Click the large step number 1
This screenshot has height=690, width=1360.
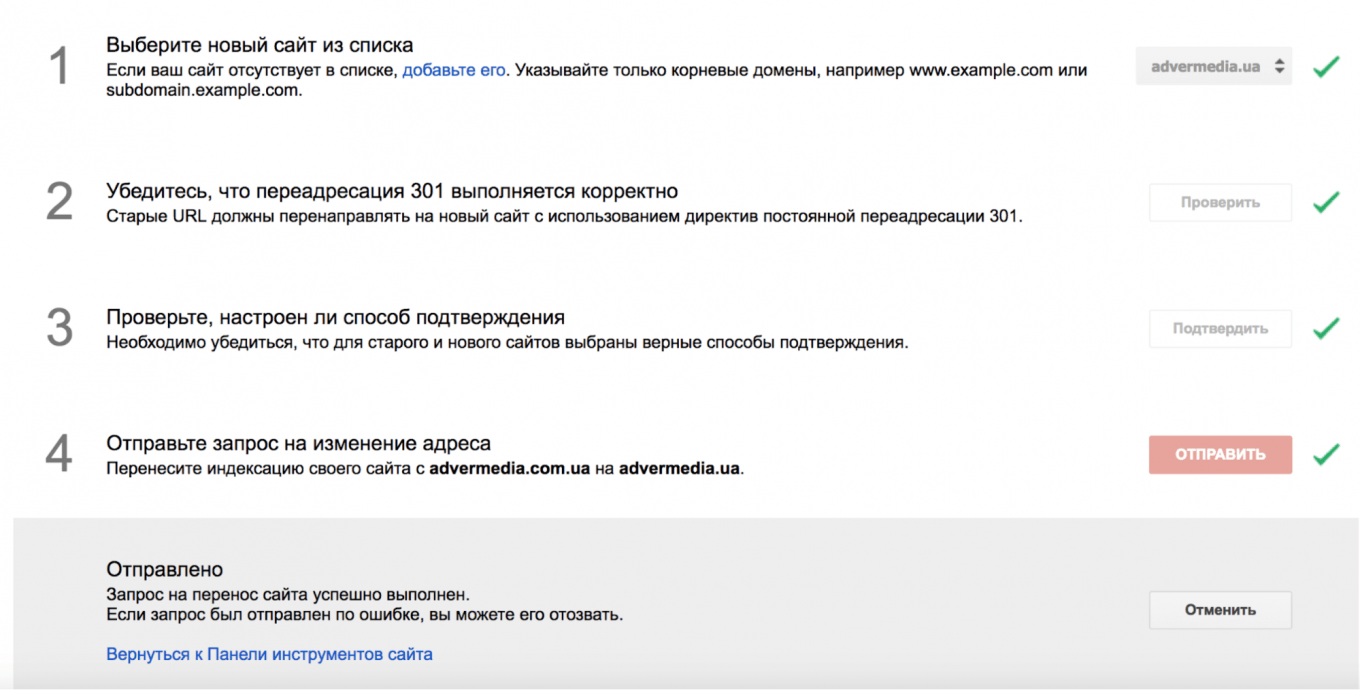point(60,67)
